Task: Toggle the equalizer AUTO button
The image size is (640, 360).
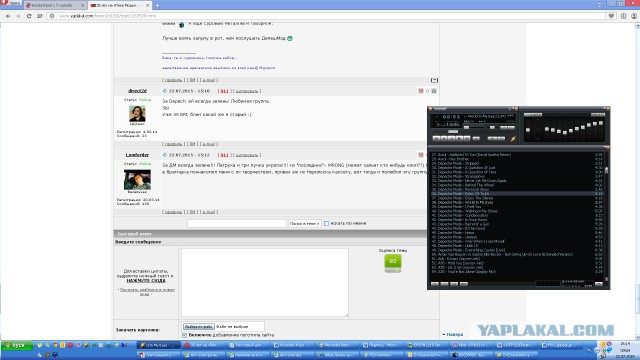Action: 537,115
